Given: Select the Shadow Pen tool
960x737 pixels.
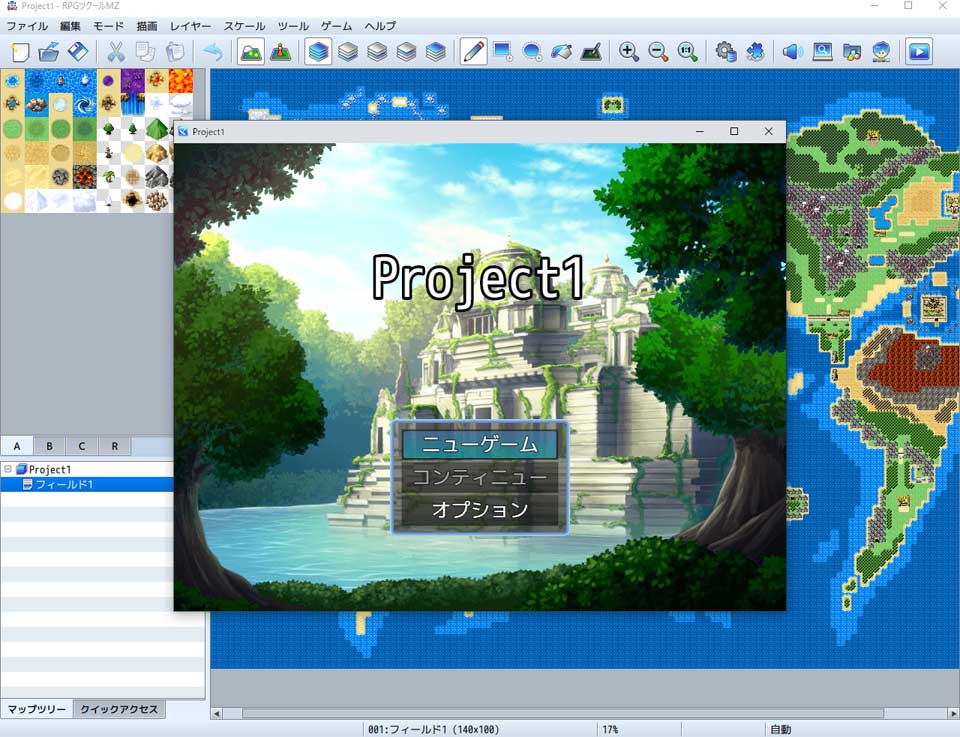Looking at the screenshot, I should tap(591, 51).
